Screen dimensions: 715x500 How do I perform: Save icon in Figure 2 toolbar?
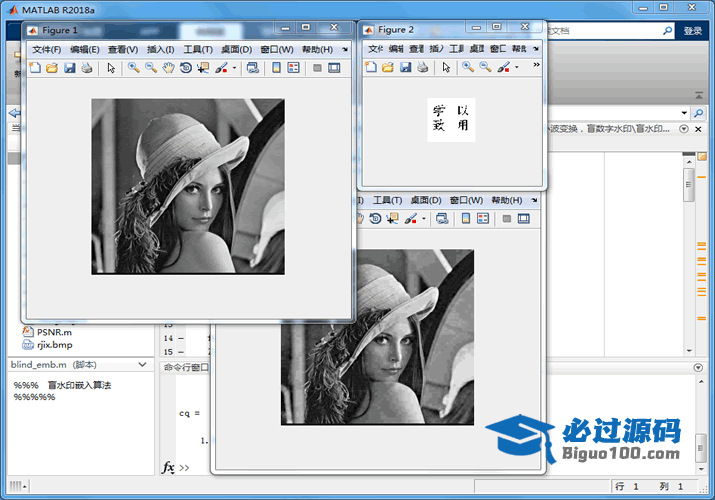pyautogui.click(x=405, y=67)
